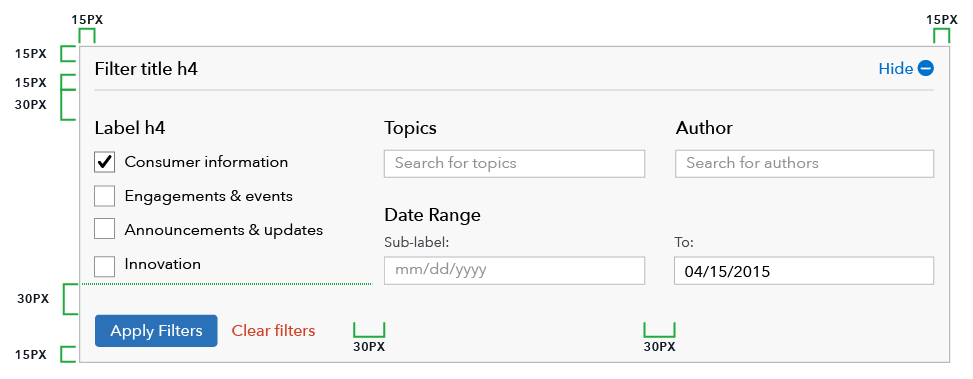Click the Apply Filters button

(x=156, y=331)
